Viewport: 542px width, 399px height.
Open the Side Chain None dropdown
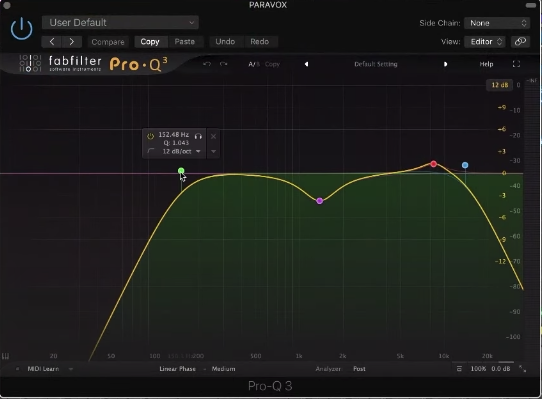pyautogui.click(x=497, y=23)
